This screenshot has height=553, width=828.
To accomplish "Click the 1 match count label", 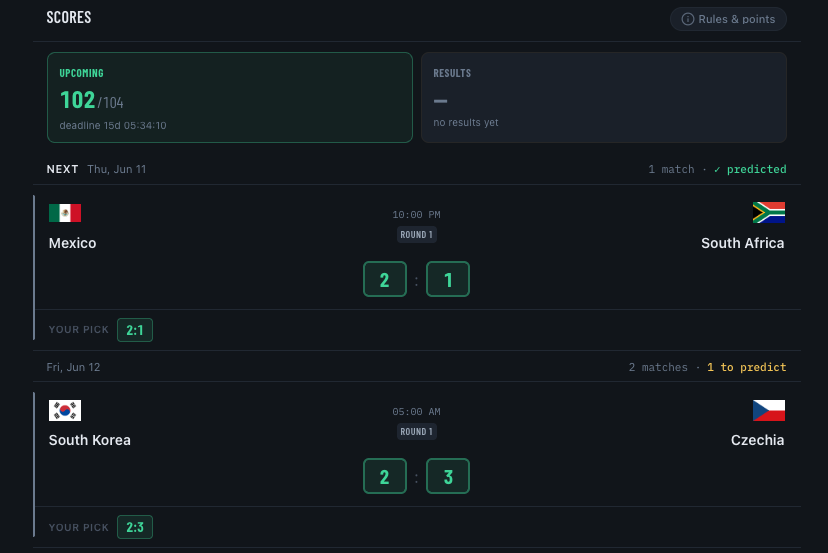I will tap(671, 169).
